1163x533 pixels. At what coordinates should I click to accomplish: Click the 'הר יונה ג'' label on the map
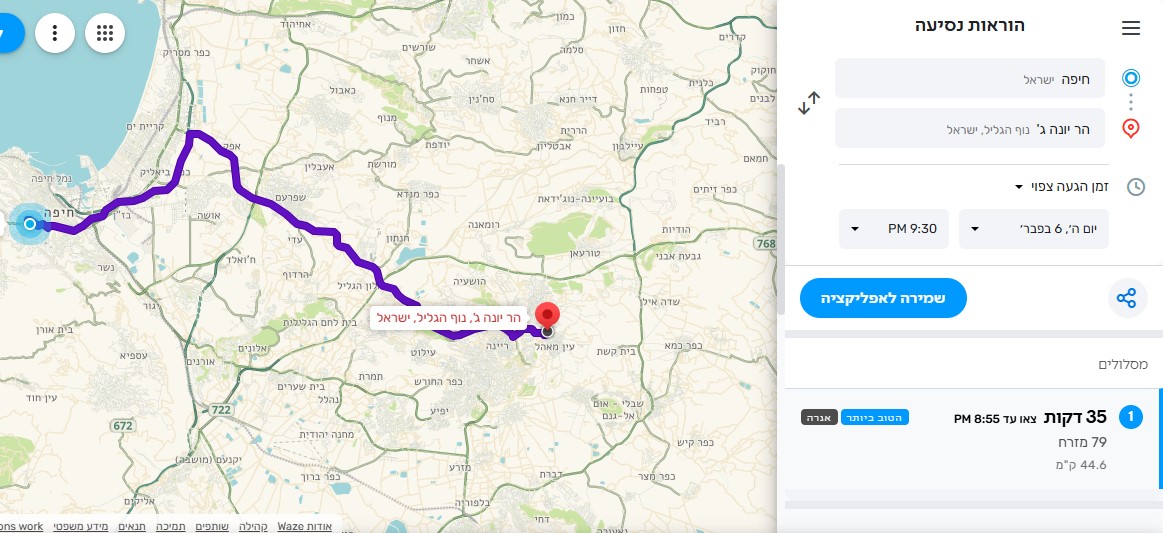click(x=449, y=318)
